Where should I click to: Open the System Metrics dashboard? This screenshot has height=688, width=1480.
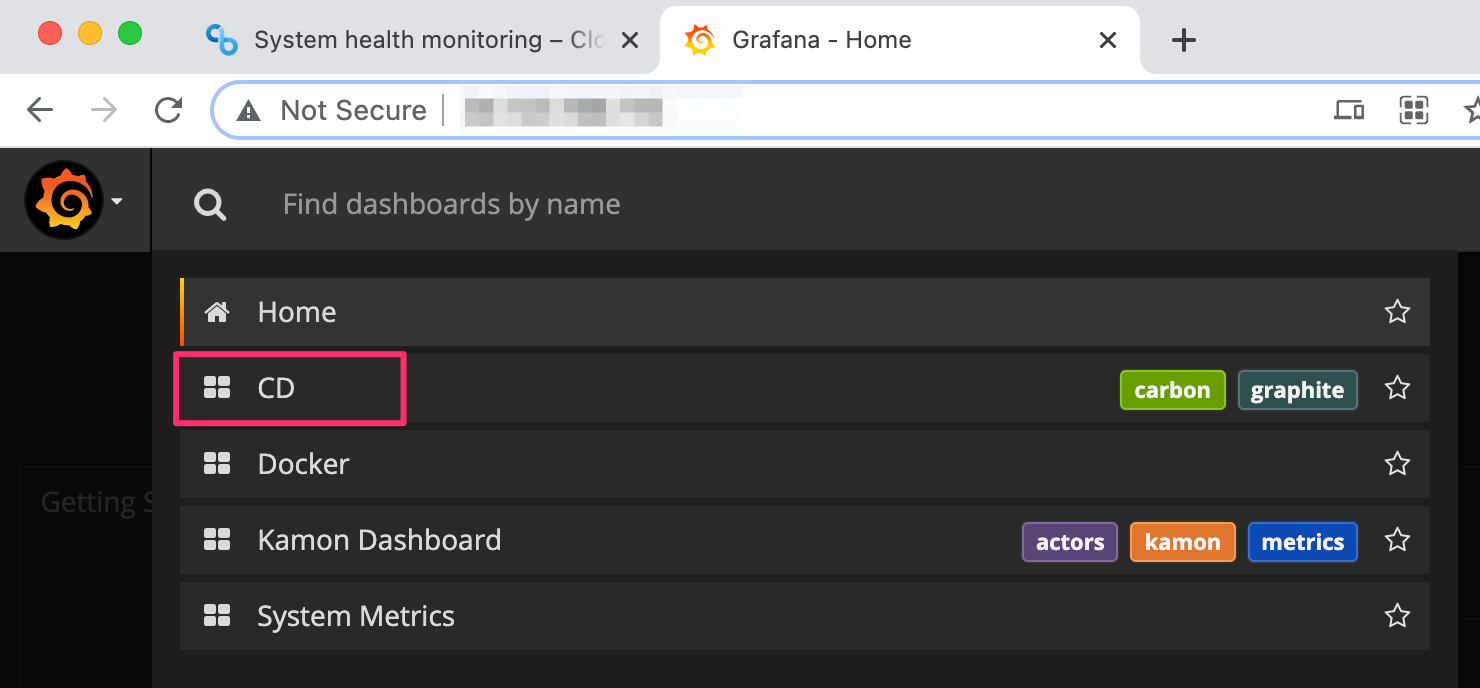pos(355,616)
